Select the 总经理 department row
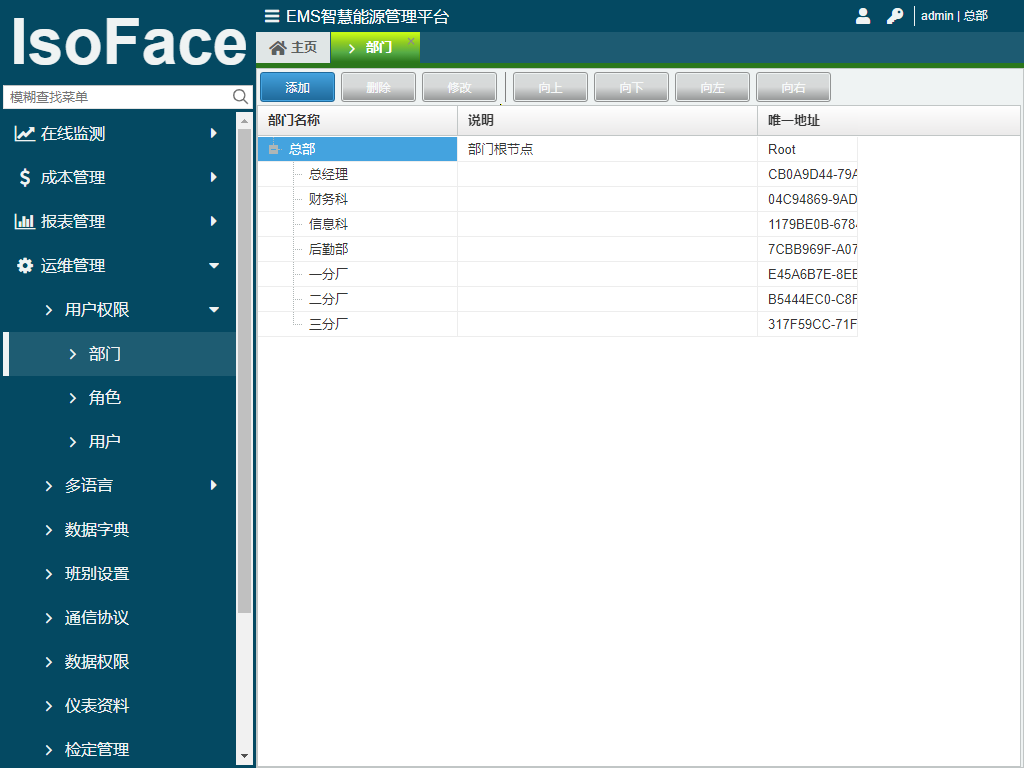1024x768 pixels. pyautogui.click(x=557, y=174)
